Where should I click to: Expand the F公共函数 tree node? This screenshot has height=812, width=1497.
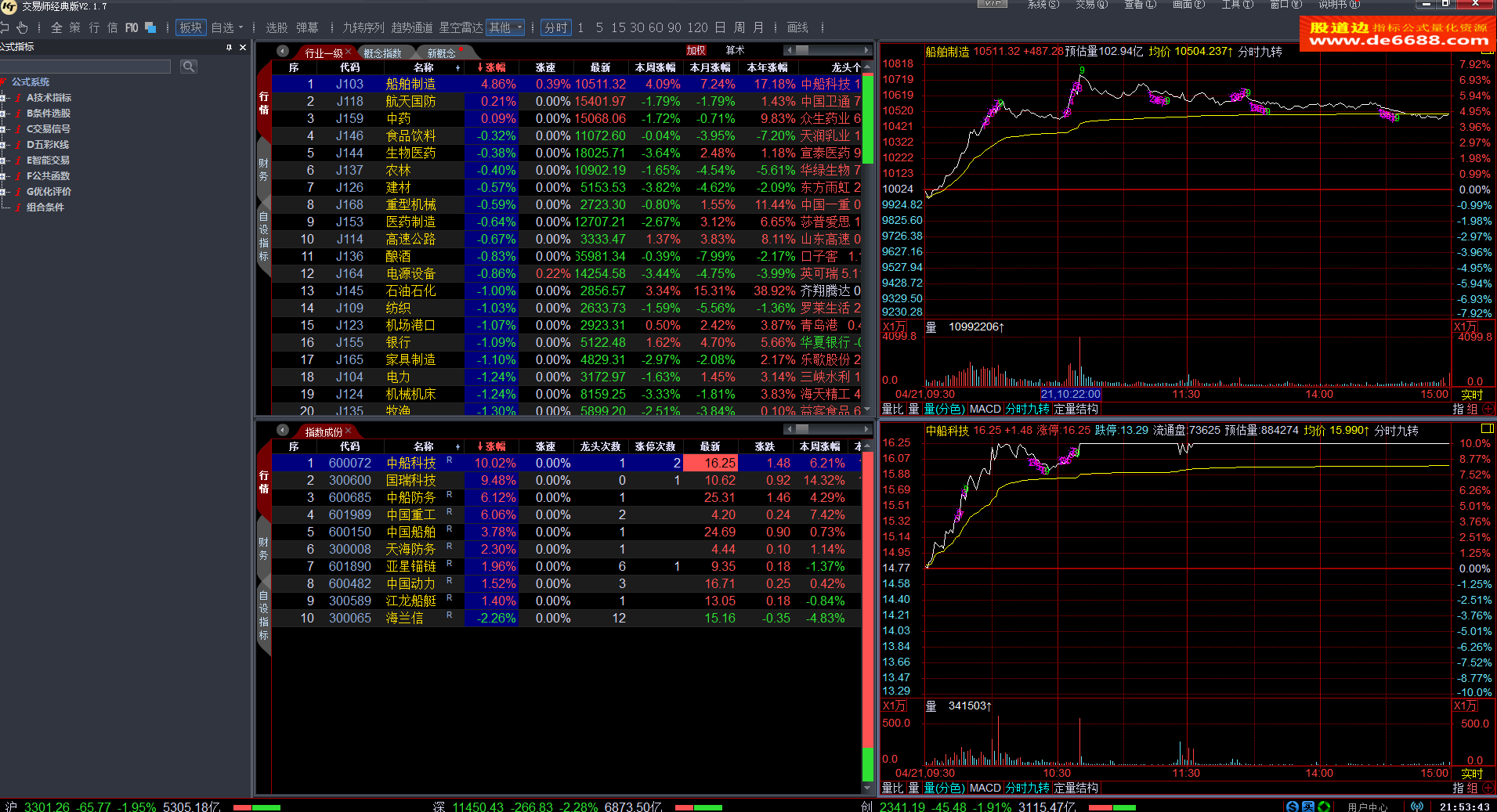(x=4, y=176)
